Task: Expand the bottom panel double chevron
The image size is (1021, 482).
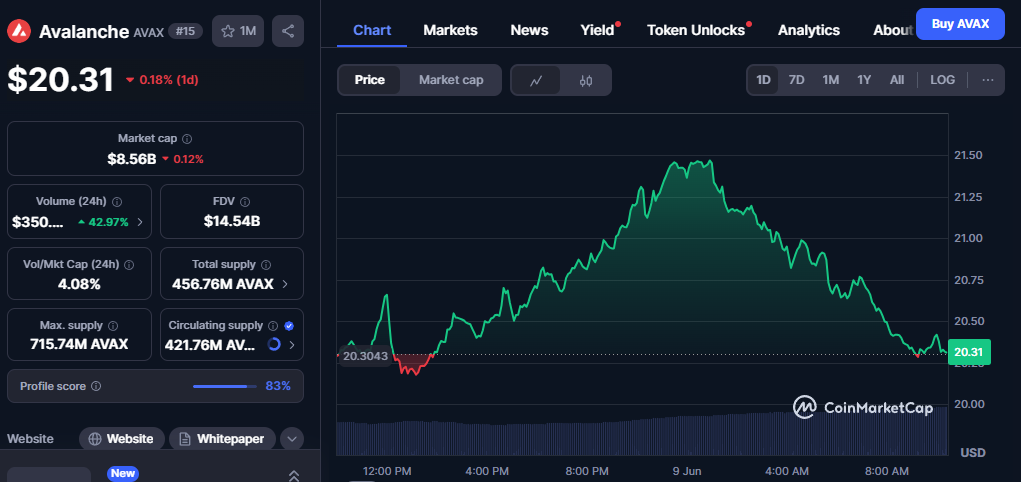Action: tap(294, 475)
